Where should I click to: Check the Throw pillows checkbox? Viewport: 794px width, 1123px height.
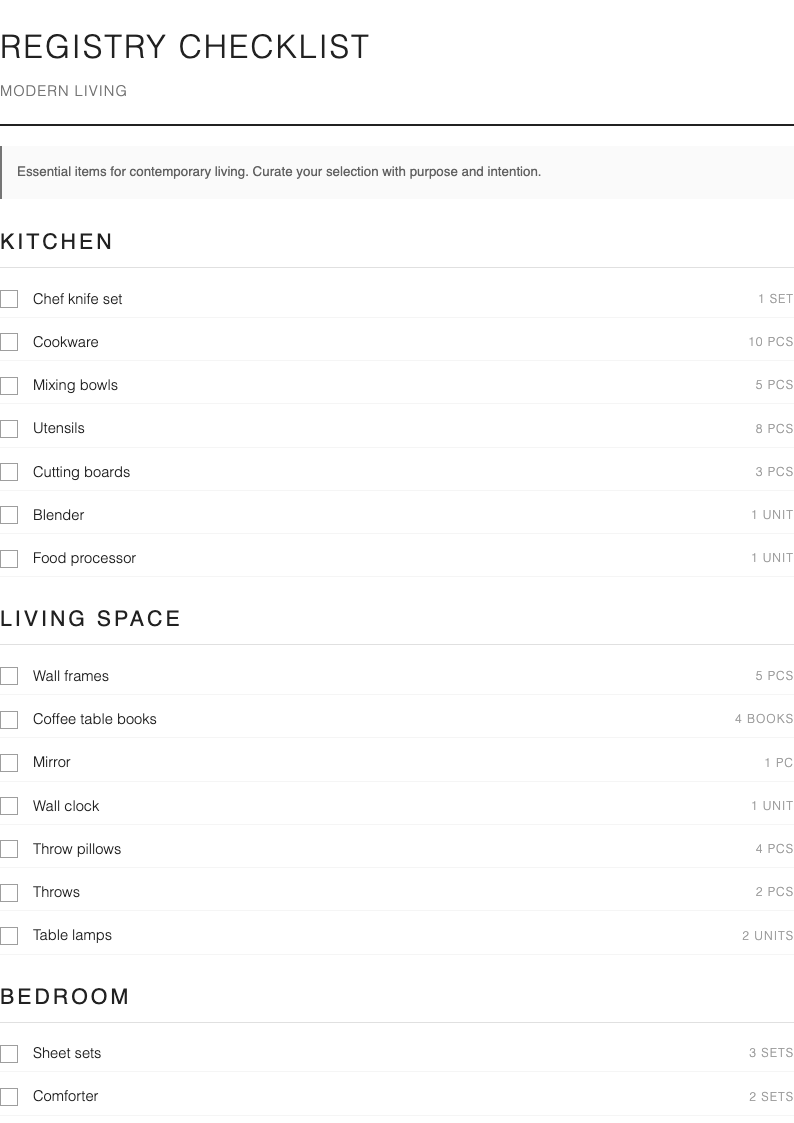coord(9,848)
